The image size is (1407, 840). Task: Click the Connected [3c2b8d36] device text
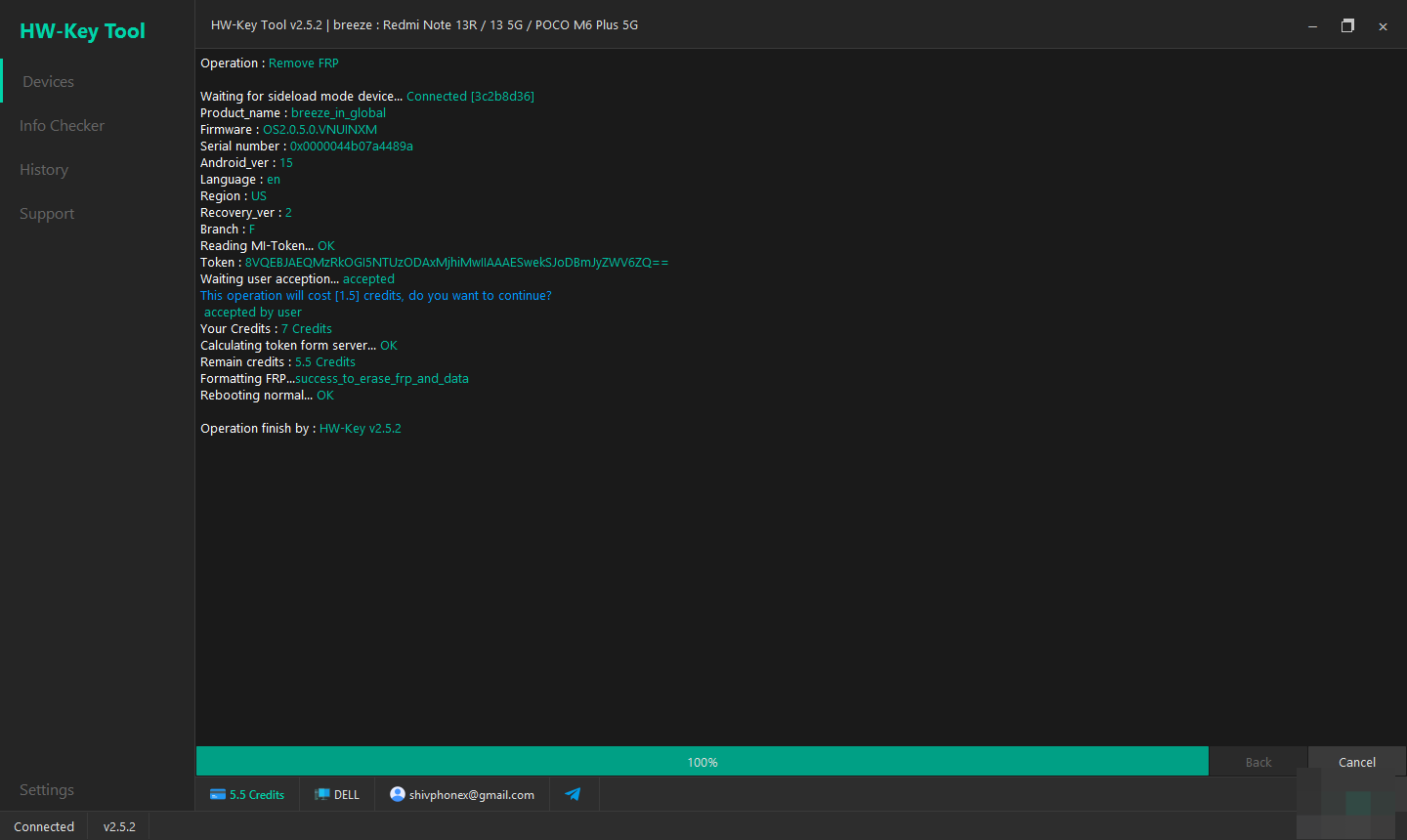[470, 96]
